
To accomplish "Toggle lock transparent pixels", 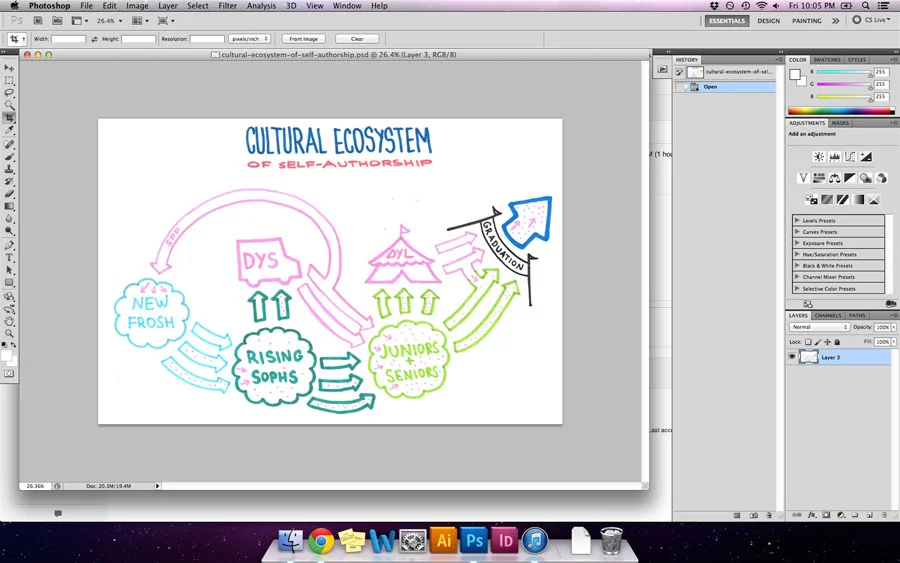I will [x=808, y=342].
